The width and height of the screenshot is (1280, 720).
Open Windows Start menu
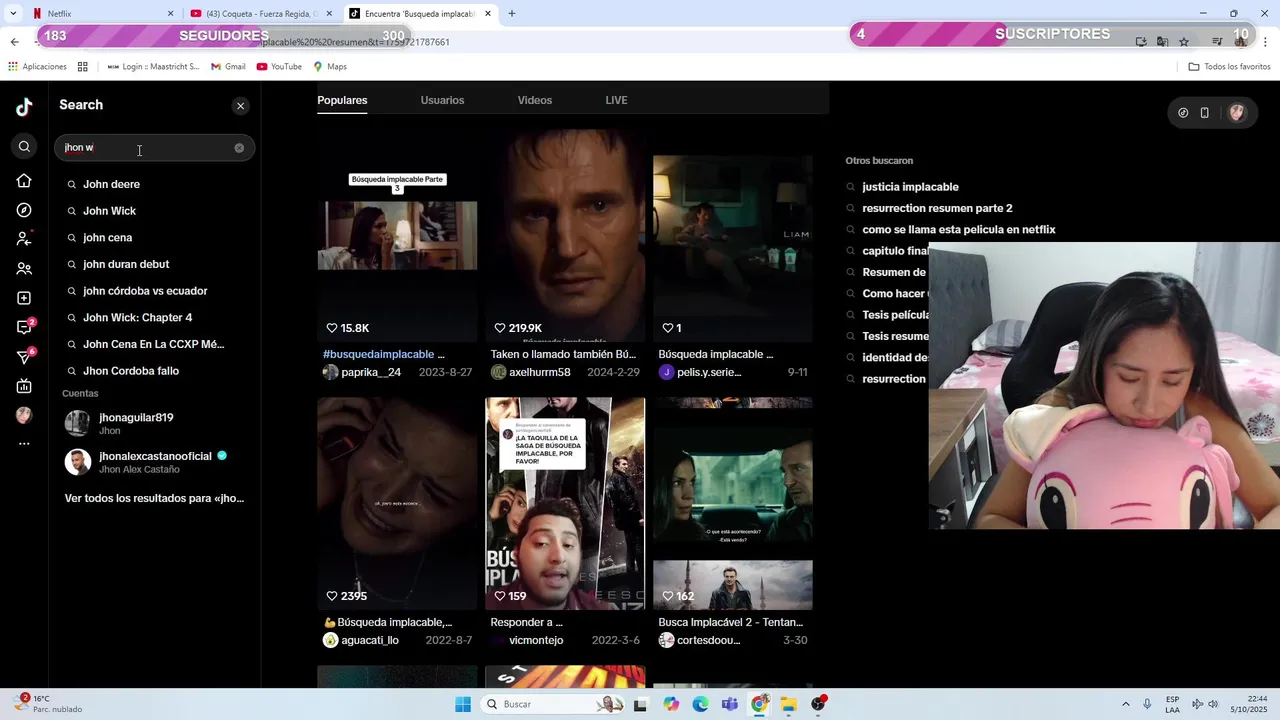[x=463, y=704]
